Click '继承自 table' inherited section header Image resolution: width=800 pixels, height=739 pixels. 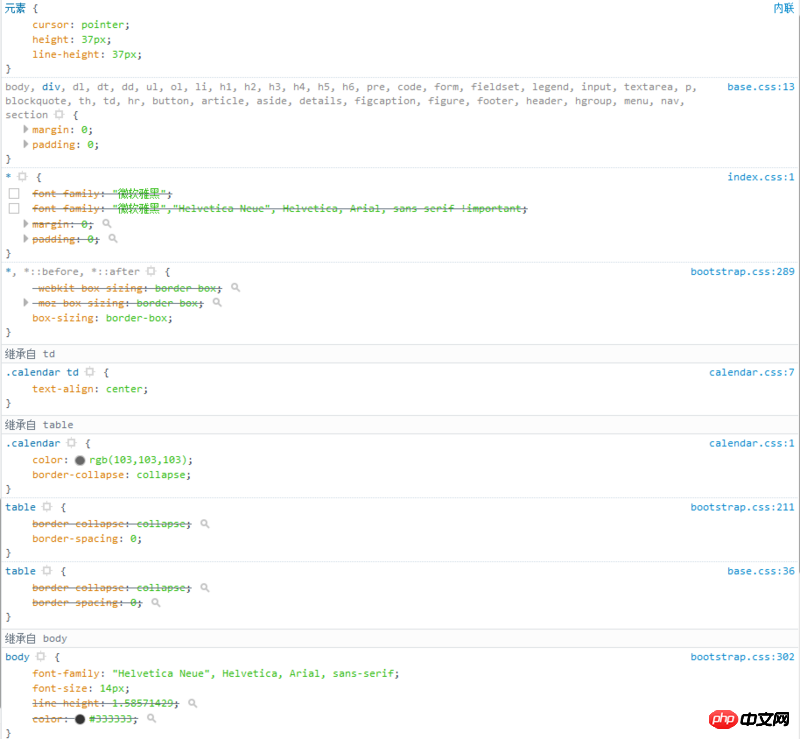click(39, 425)
